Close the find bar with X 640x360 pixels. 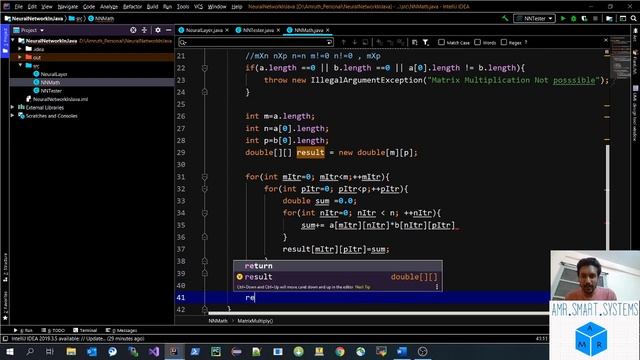point(606,40)
